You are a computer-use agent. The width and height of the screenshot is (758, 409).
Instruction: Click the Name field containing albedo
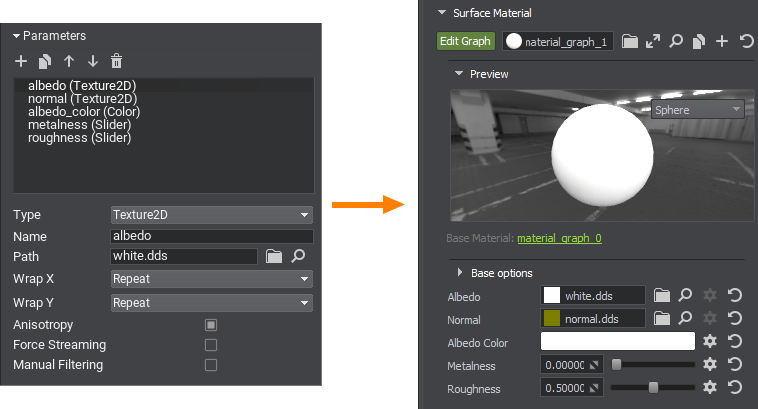[211, 237]
